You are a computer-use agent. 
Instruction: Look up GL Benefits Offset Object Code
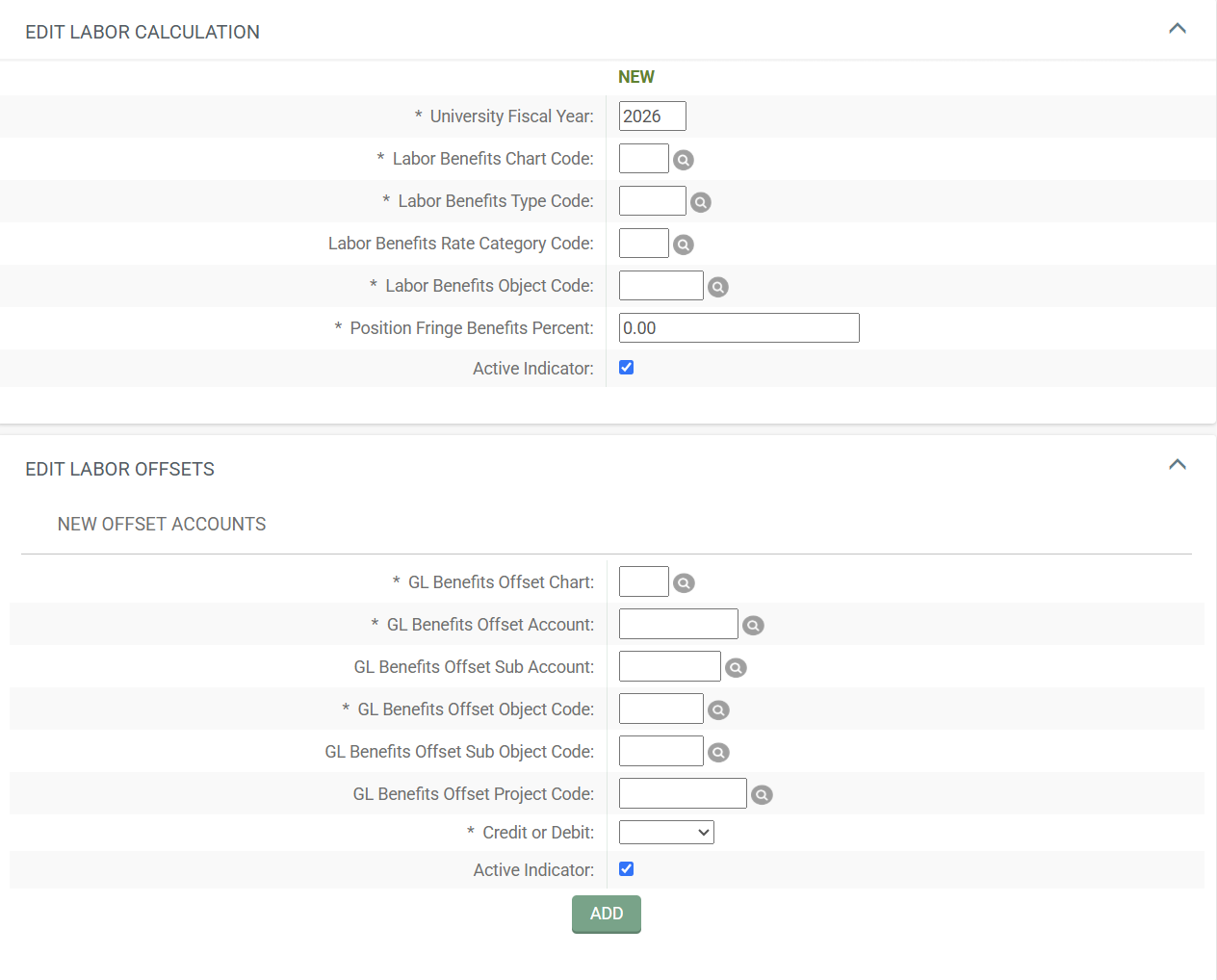pos(718,710)
